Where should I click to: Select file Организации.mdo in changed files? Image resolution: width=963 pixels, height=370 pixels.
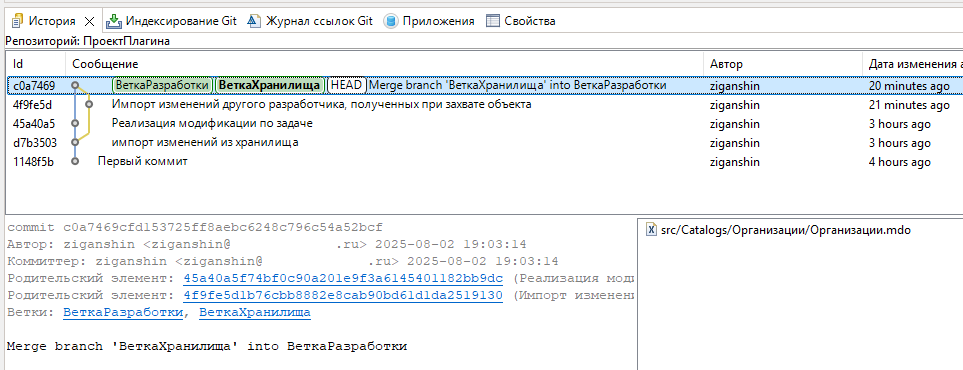(786, 230)
